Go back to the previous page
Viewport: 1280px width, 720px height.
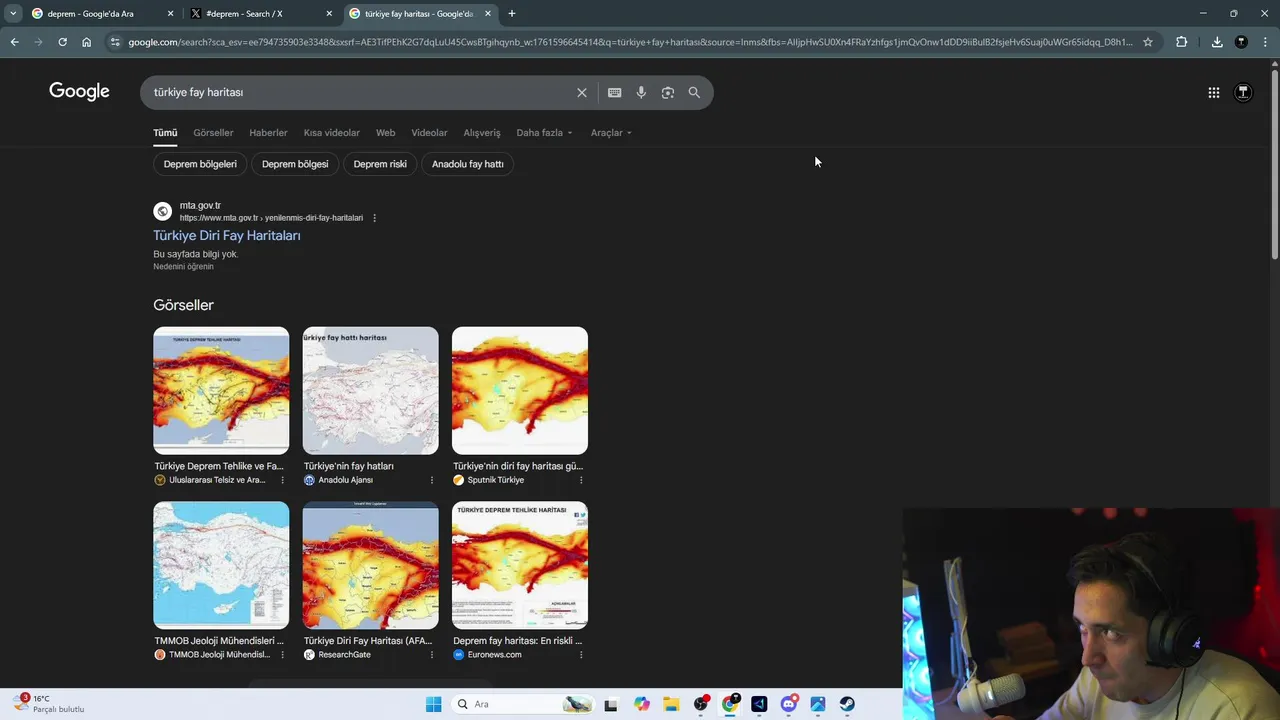point(14,42)
